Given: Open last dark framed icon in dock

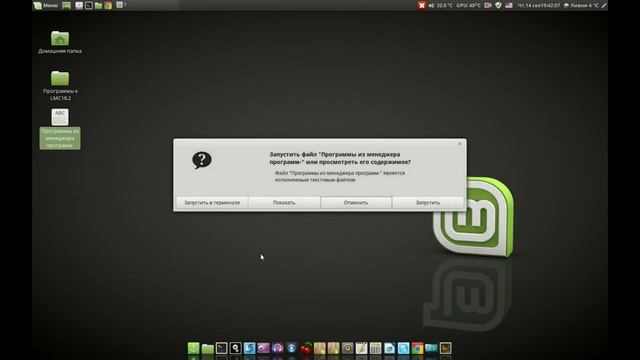Looking at the screenshot, I should click(445, 348).
